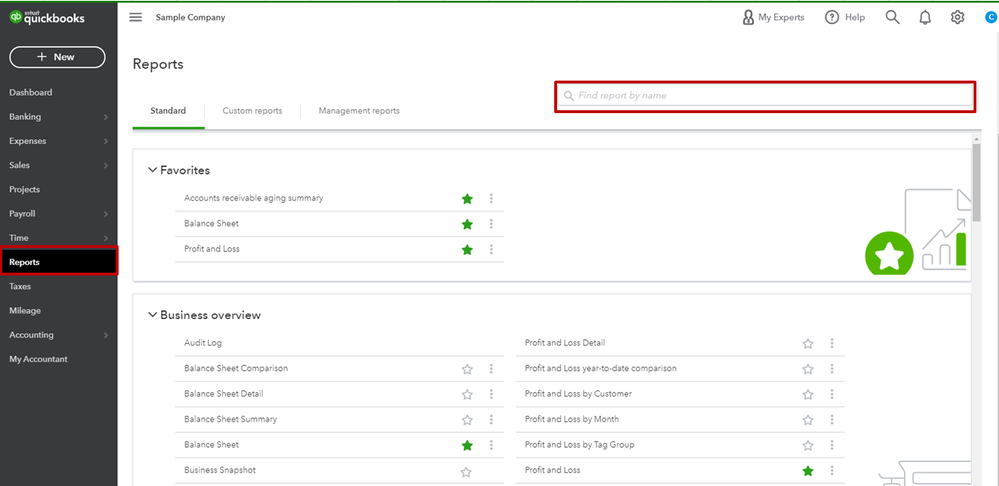Unfavorite Accounts receivable aging summary star

pos(467,199)
